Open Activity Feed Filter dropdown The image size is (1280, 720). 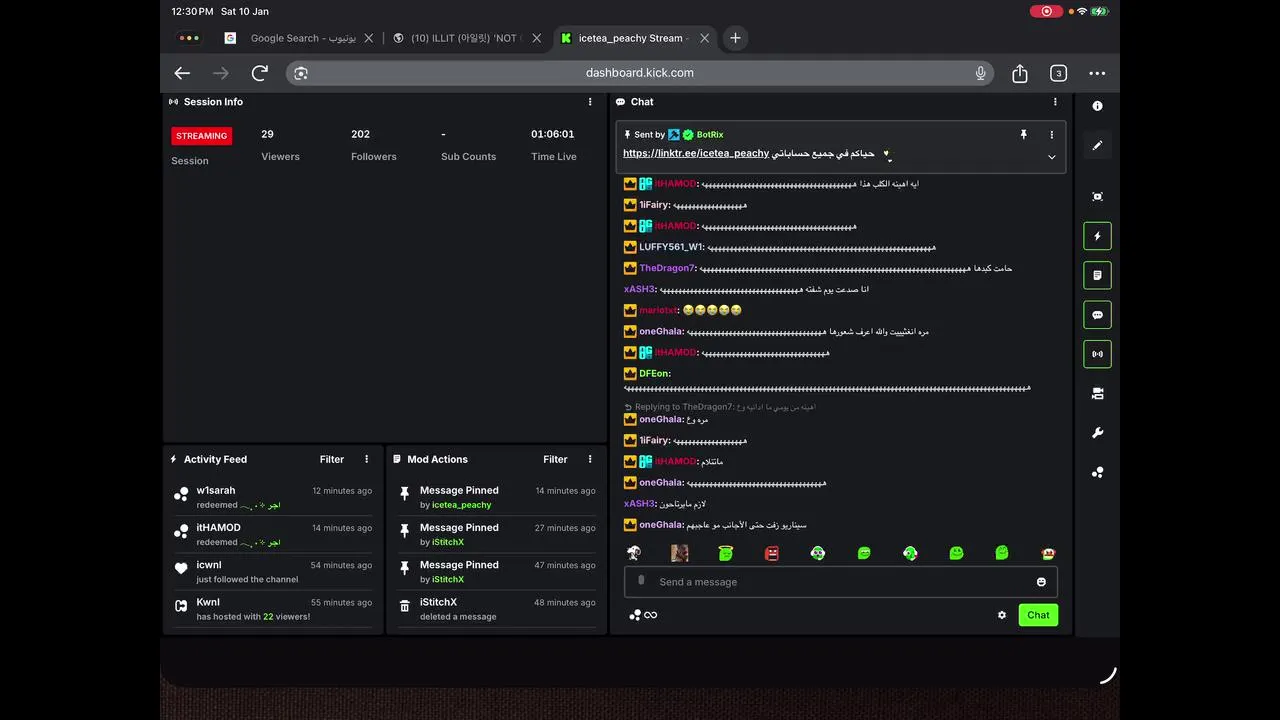pos(332,460)
